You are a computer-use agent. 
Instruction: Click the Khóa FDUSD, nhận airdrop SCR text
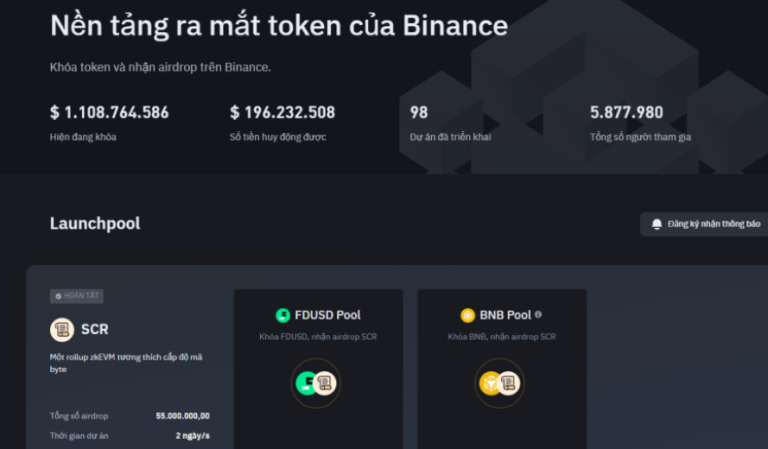pos(318,336)
